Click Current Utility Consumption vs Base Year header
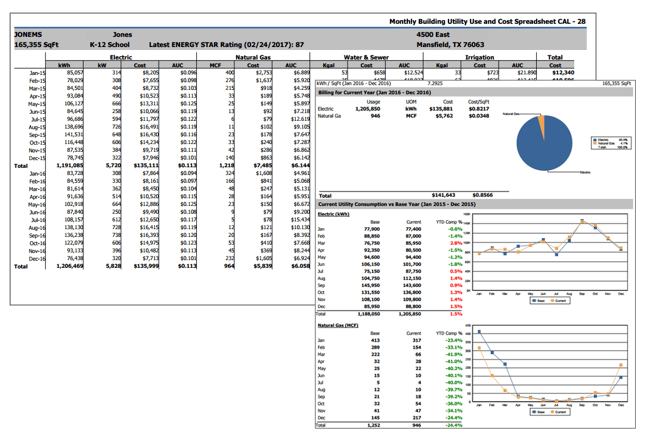Viewport: 650px width, 444px height. click(400, 204)
